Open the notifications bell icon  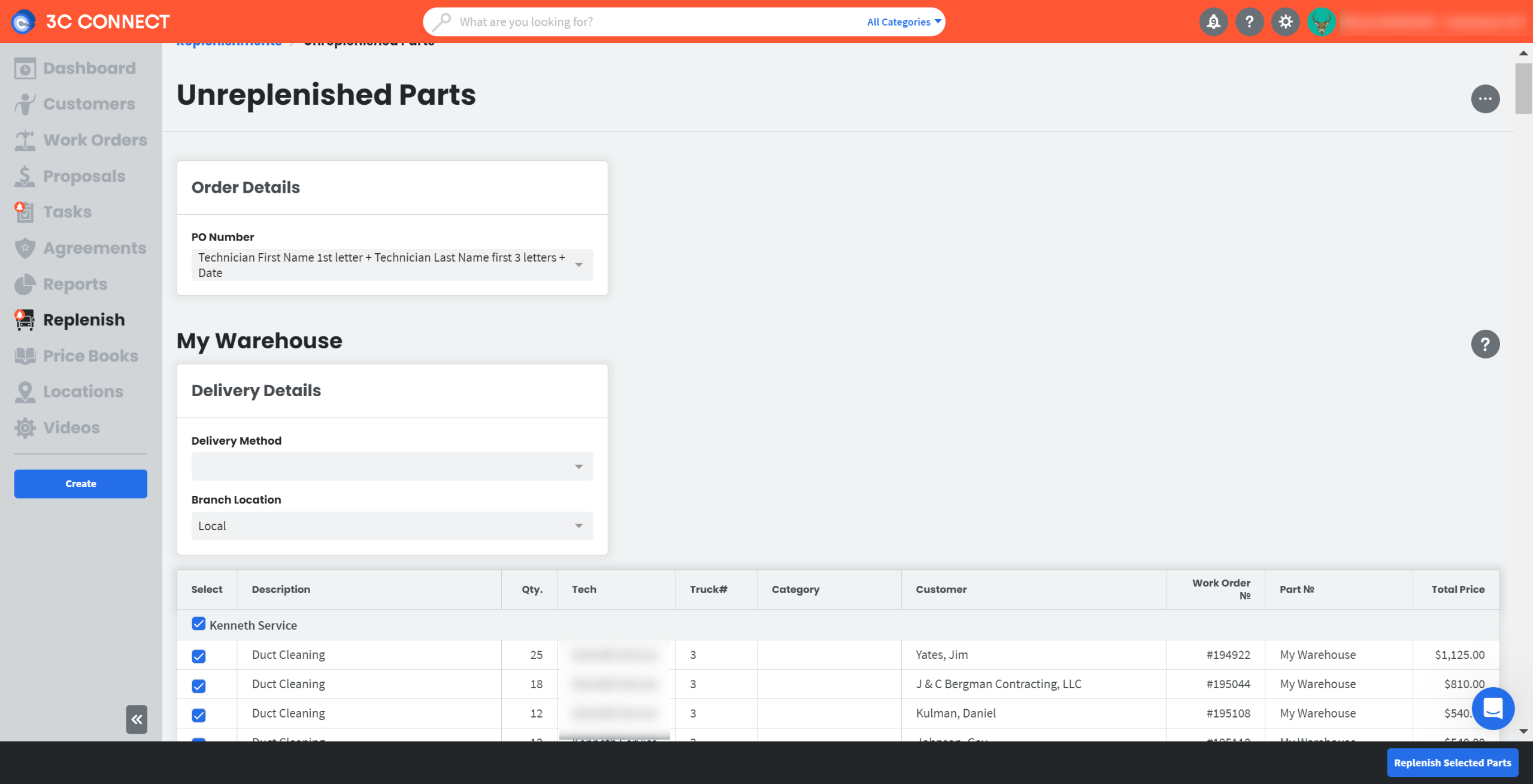pos(1213,22)
